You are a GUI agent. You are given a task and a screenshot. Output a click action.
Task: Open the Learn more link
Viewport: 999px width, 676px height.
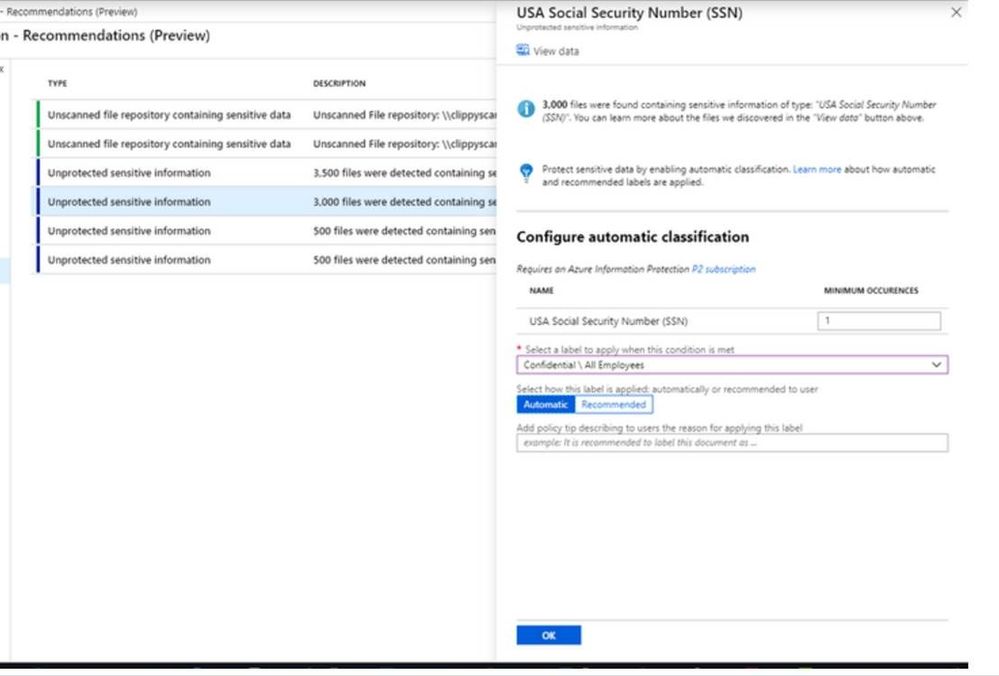point(817,170)
